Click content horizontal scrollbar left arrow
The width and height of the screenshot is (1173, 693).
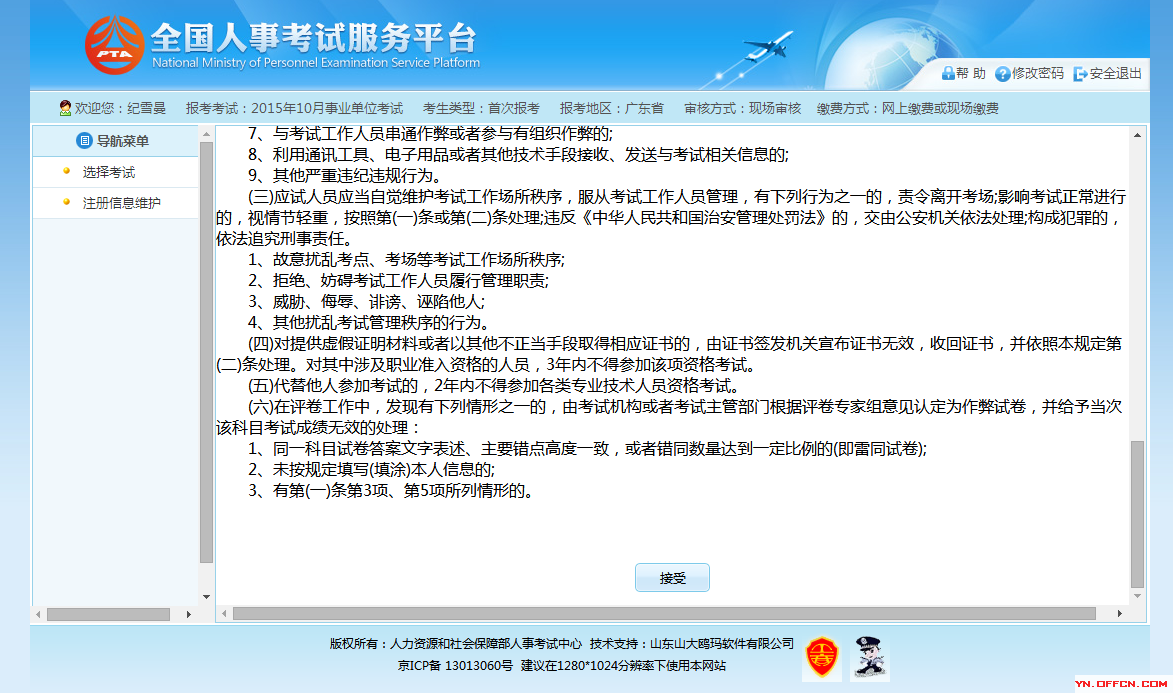click(224, 614)
